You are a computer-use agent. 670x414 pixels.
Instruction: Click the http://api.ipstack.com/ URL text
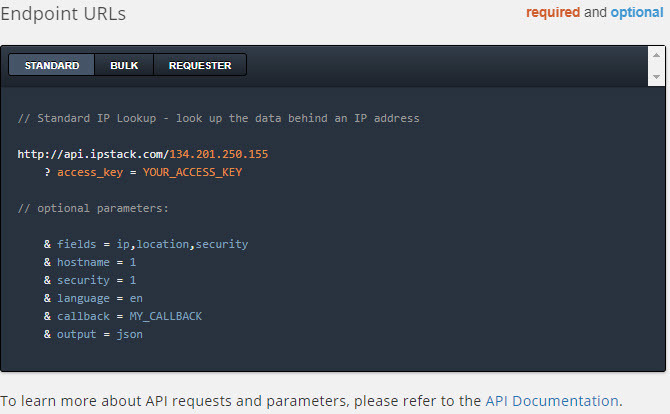pos(93,154)
